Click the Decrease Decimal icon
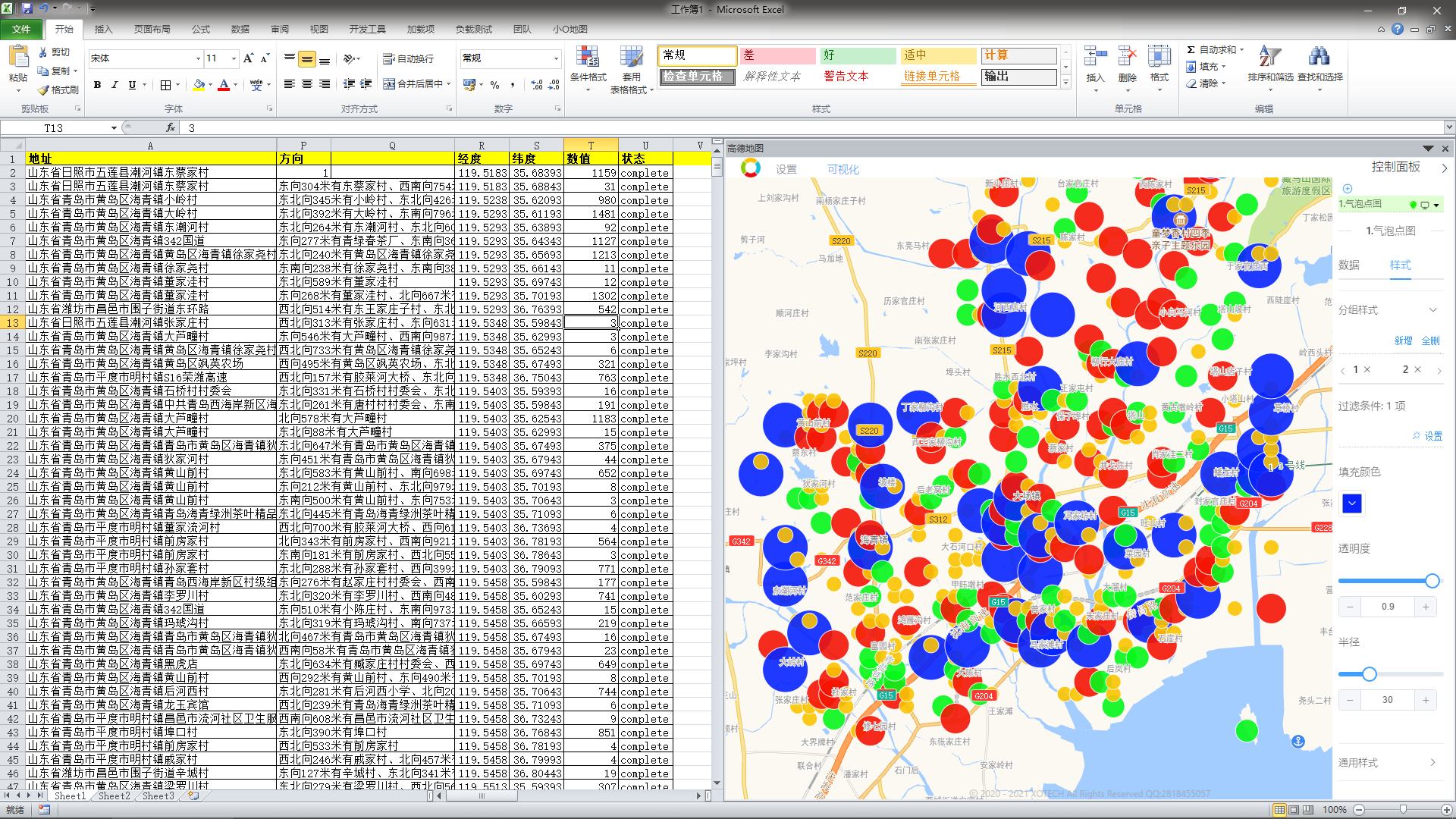 pyautogui.click(x=554, y=85)
